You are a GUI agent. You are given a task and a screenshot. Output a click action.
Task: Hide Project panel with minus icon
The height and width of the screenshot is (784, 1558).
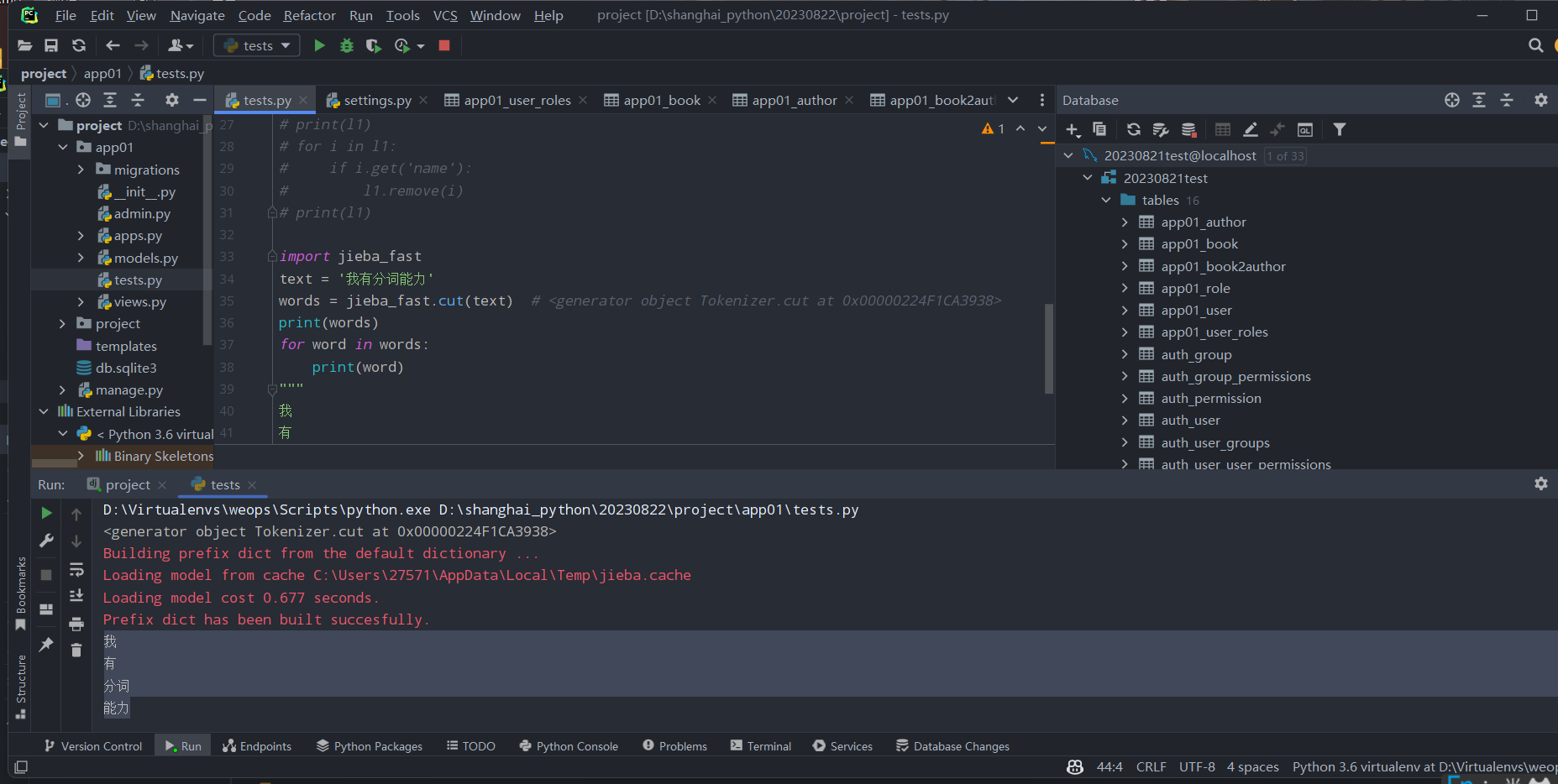(x=199, y=100)
